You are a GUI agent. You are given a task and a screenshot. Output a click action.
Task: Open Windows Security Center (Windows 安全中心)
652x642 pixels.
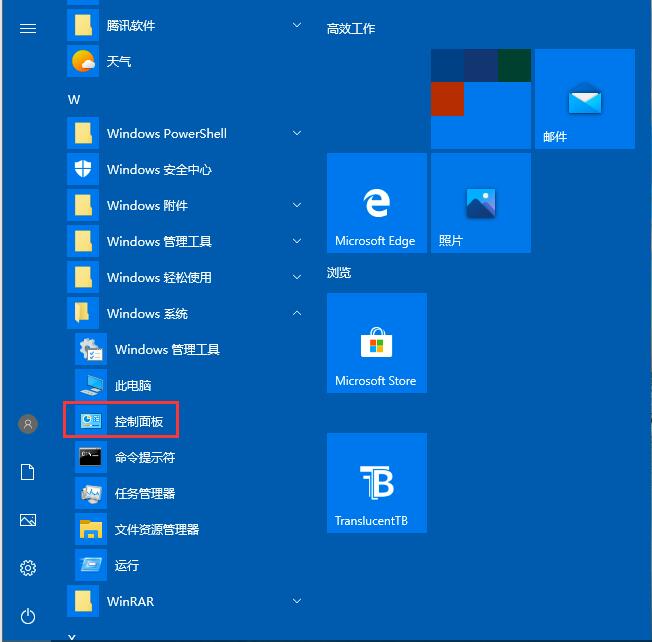click(x=158, y=169)
